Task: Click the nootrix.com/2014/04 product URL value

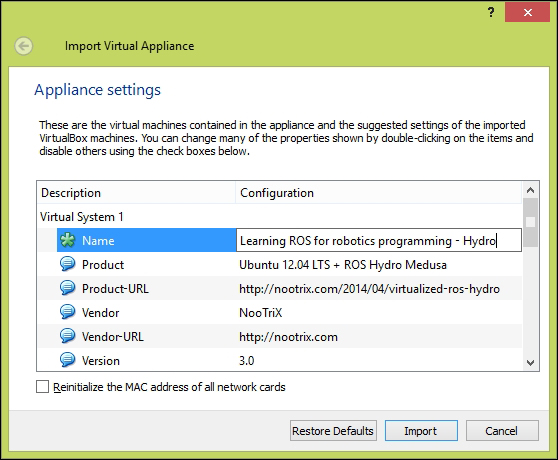Action: tap(369, 289)
